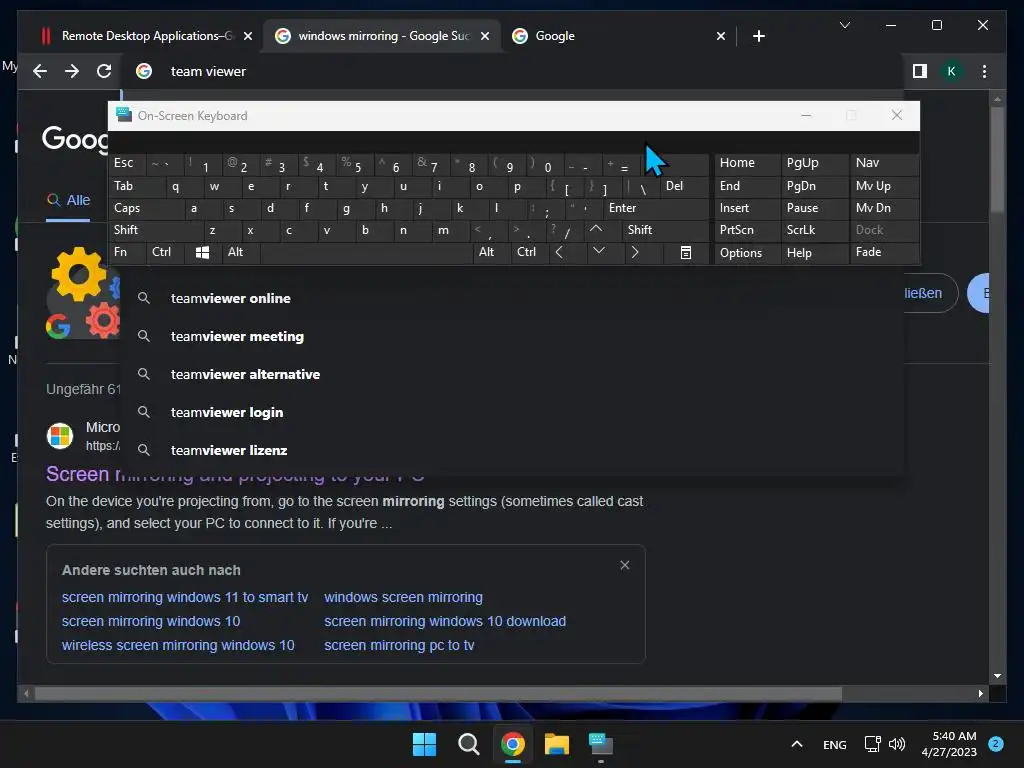Toggle the Caps key on keyboard

pyautogui.click(x=145, y=208)
